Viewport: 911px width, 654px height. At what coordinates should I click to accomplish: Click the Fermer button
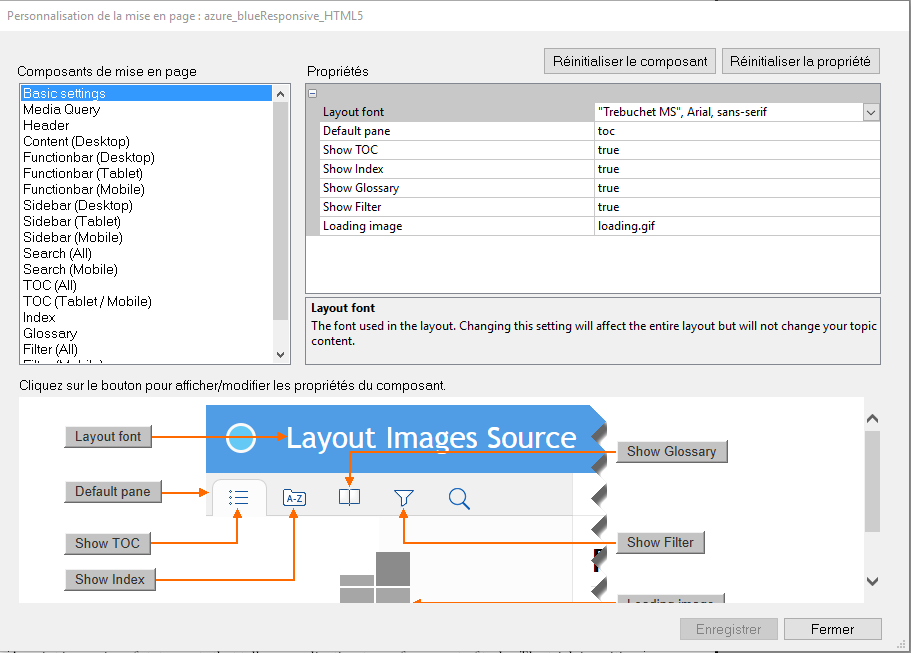point(832,629)
